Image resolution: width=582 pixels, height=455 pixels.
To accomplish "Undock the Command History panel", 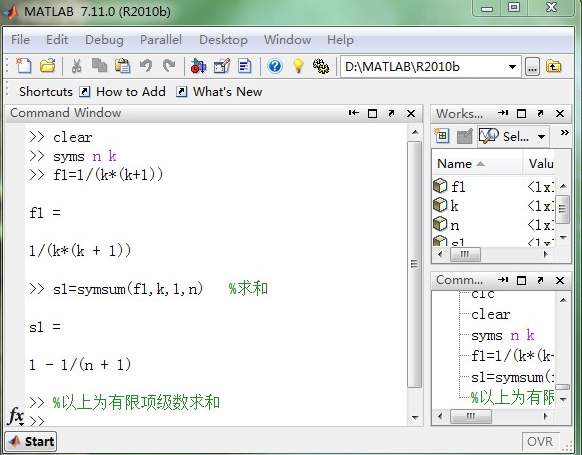I will 540,280.
